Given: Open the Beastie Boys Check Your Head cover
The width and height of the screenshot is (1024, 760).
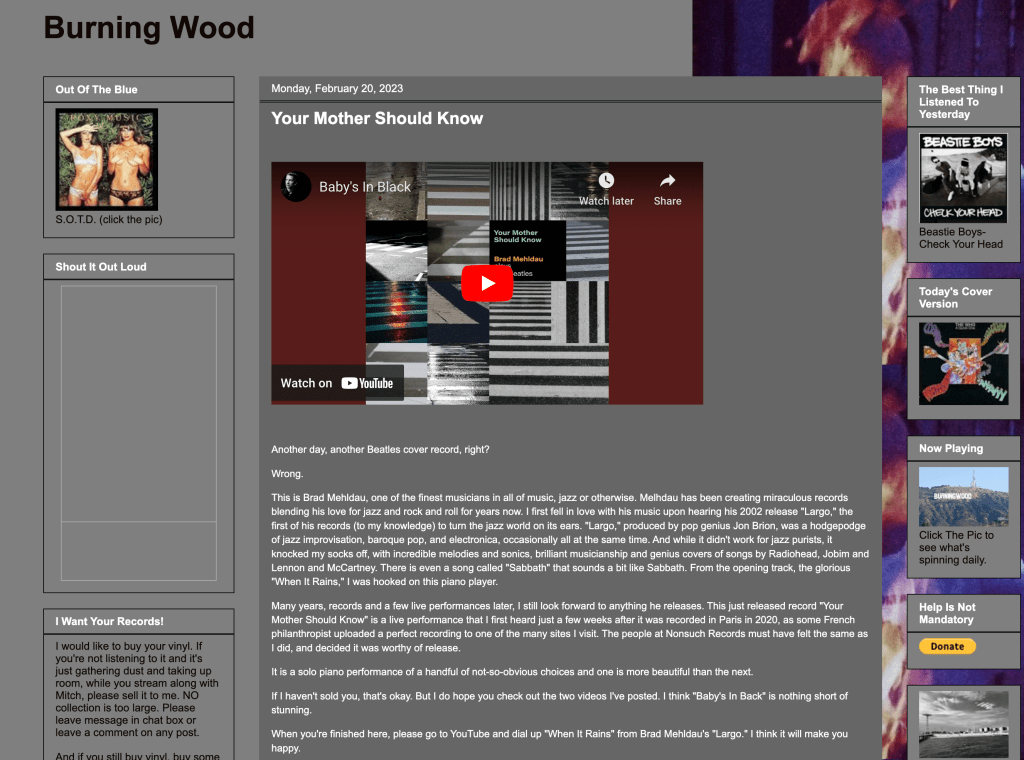Looking at the screenshot, I should pos(963,178).
